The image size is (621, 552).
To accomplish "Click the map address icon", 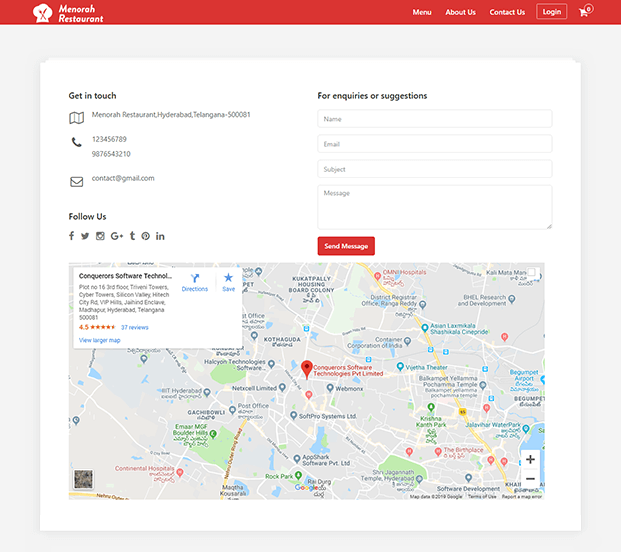I will (x=76, y=118).
